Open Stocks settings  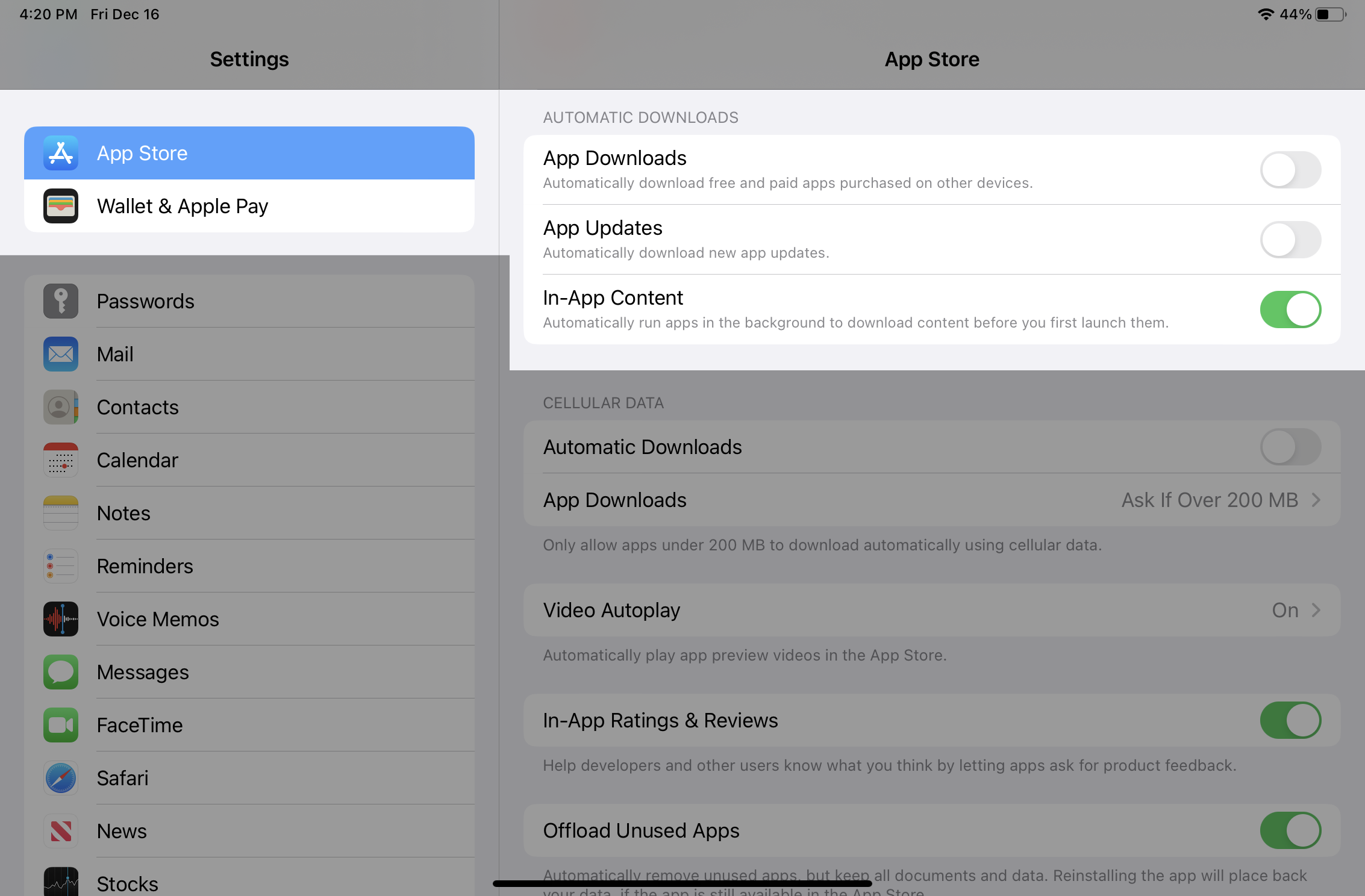[249, 878]
